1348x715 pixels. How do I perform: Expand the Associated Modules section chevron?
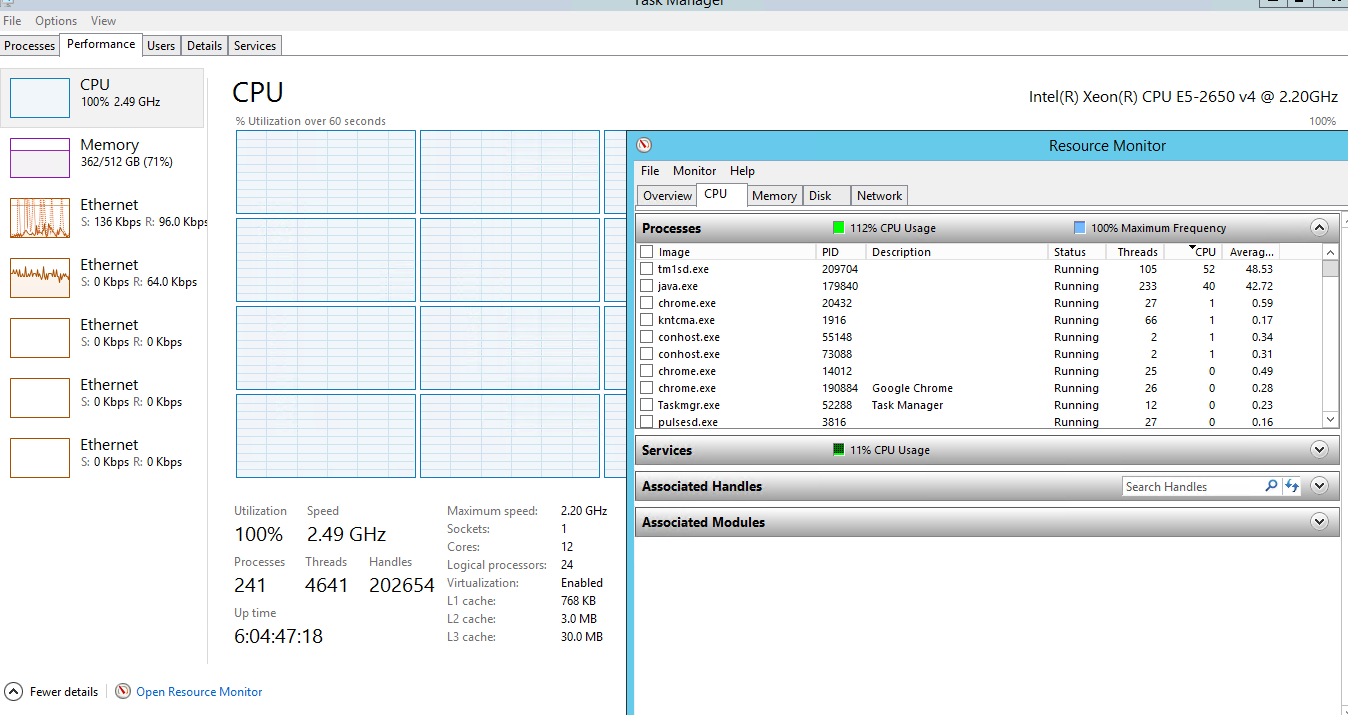point(1319,522)
